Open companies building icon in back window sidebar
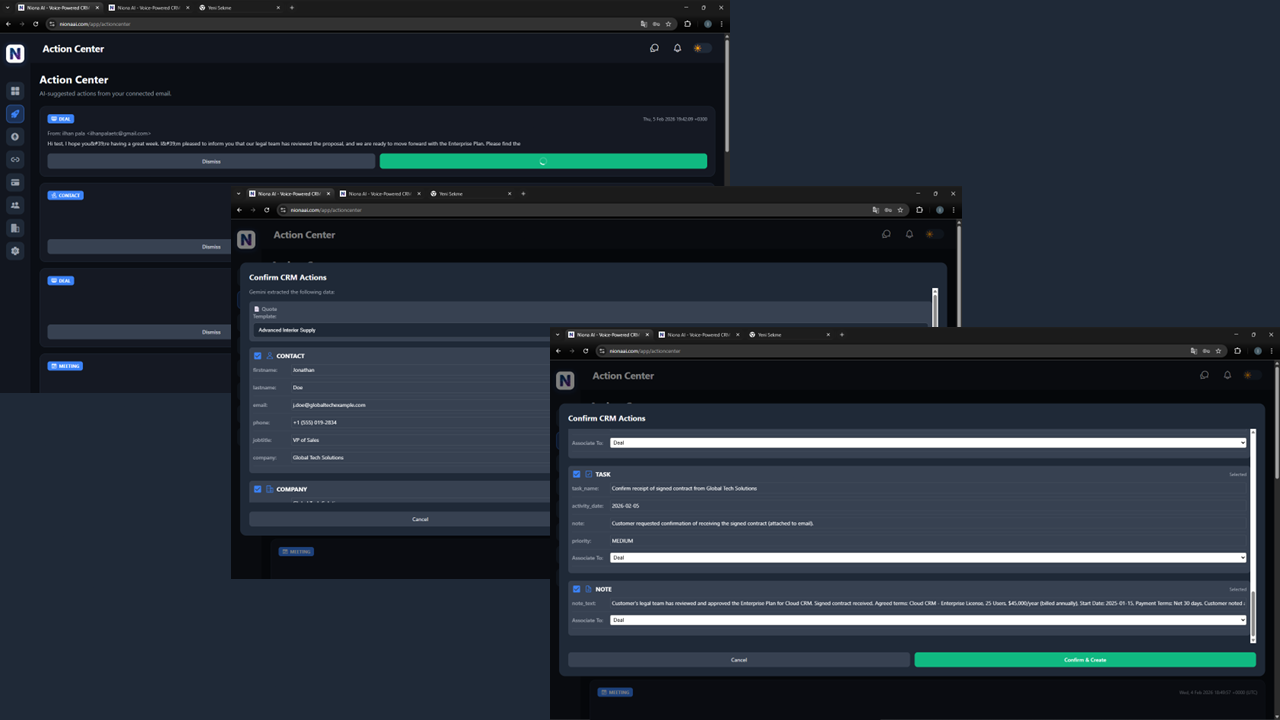The image size is (1280, 720). (x=15, y=228)
